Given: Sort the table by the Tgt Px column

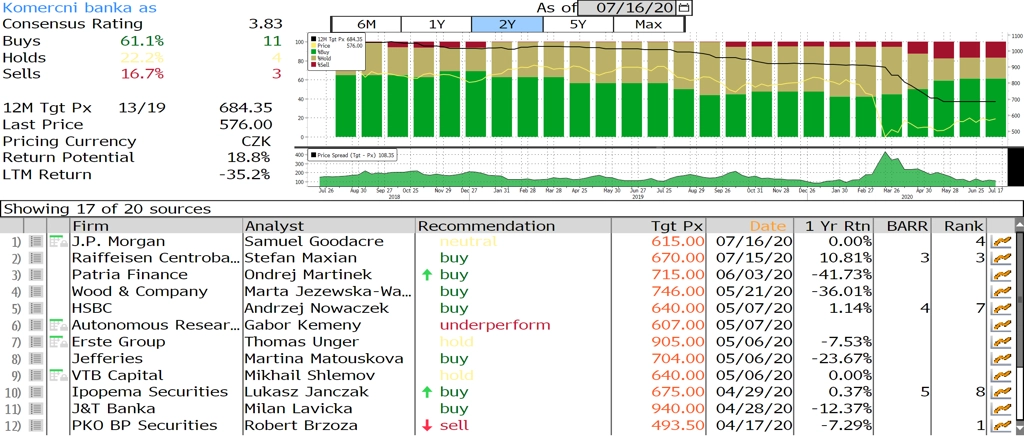Looking at the screenshot, I should [659, 226].
